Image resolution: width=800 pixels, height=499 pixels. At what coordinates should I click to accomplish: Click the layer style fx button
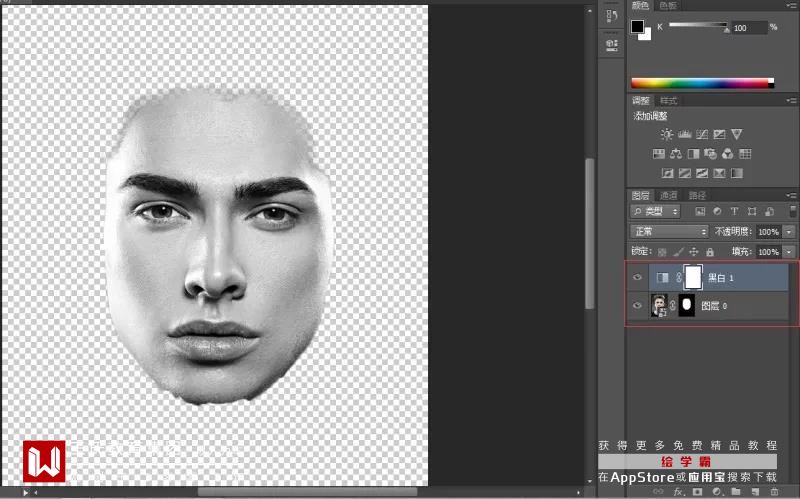point(678,492)
